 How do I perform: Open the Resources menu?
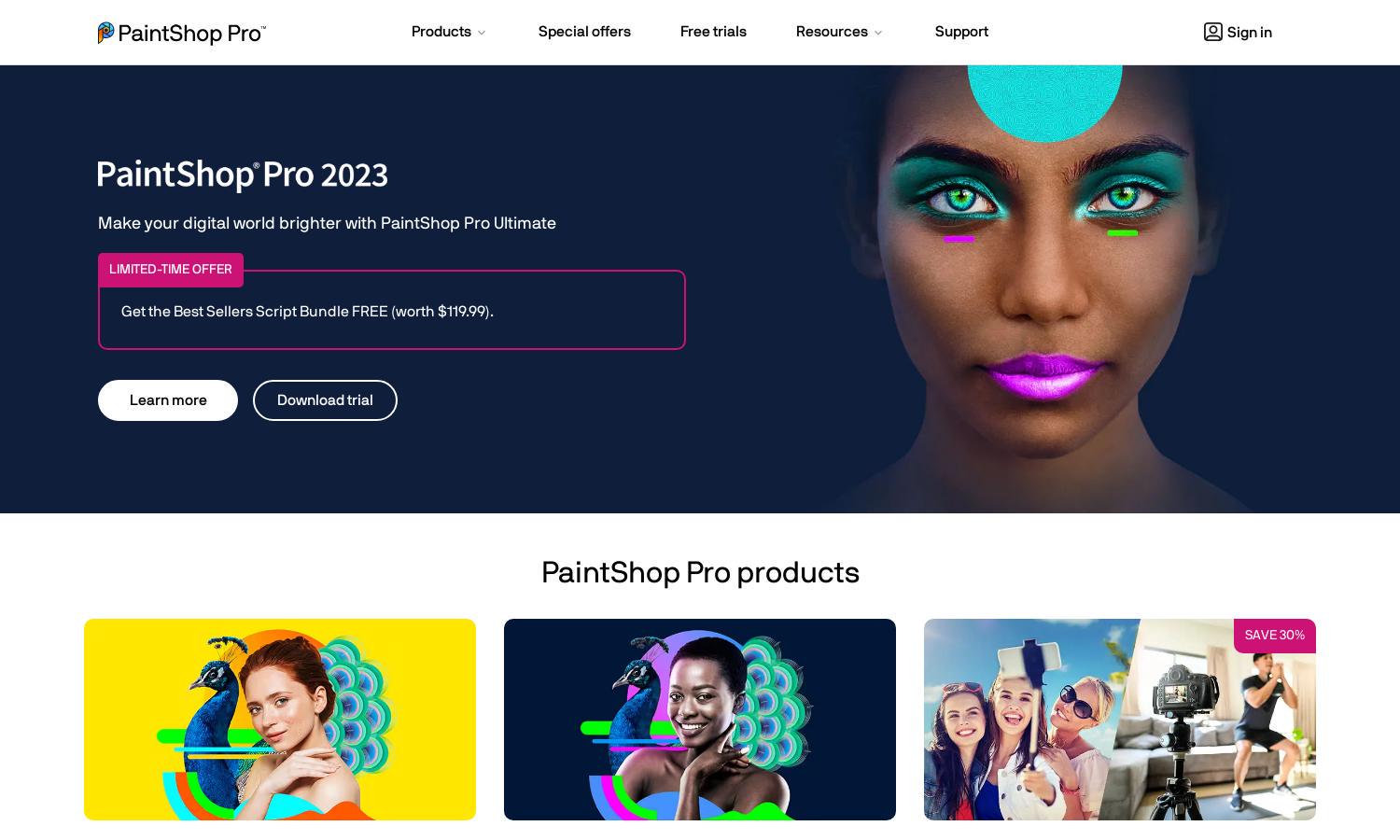832,32
